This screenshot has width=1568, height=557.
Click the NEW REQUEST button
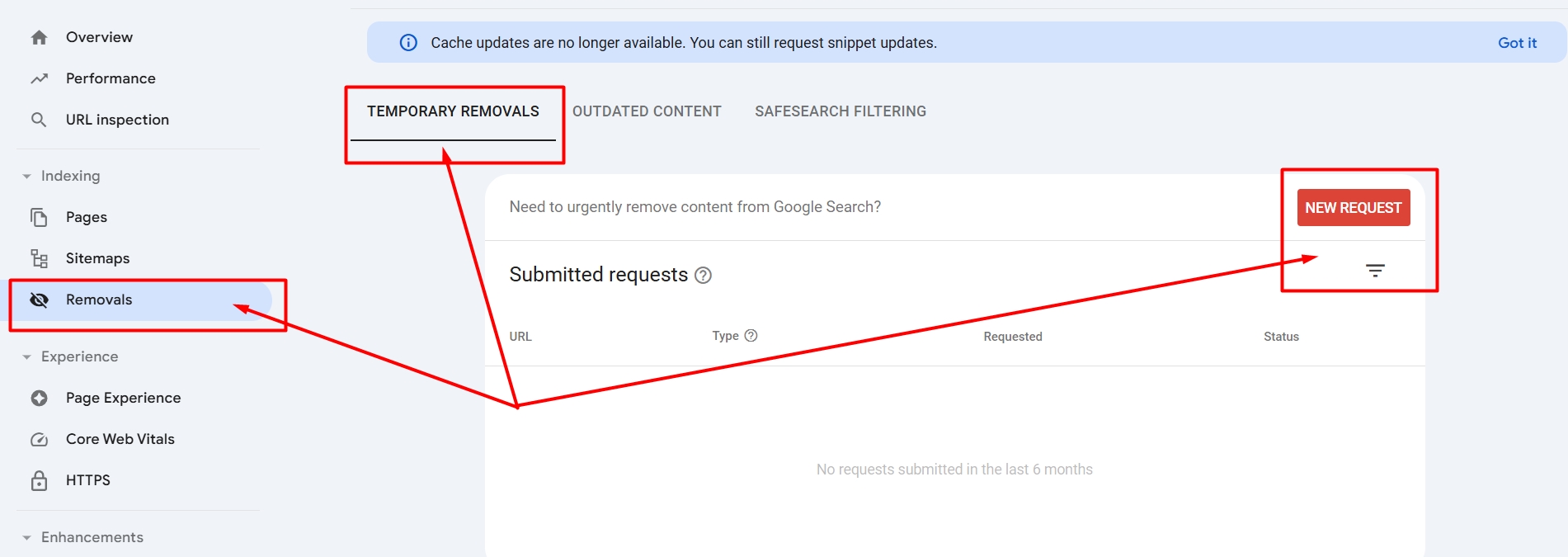(1353, 207)
